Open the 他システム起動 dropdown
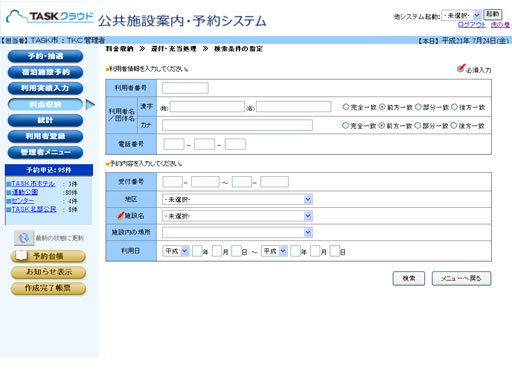Screen dimensions: 512x384 pos(461,15)
